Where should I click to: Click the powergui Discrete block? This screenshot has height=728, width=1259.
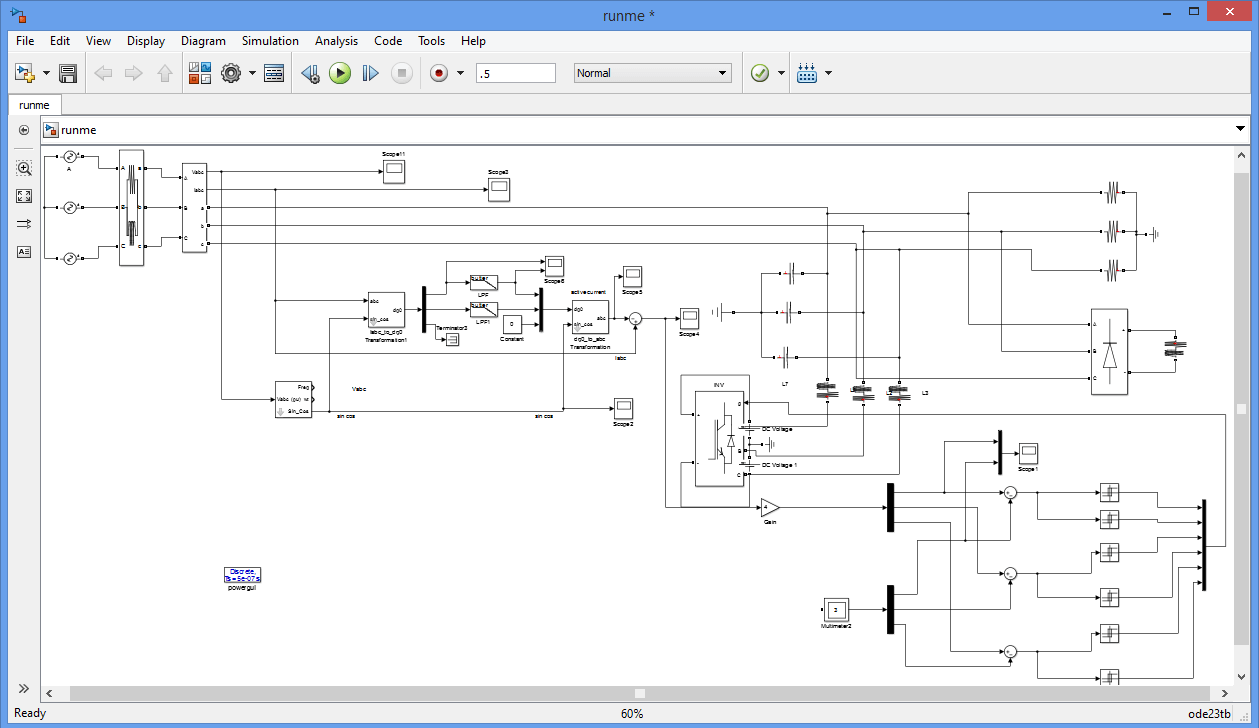click(242, 575)
